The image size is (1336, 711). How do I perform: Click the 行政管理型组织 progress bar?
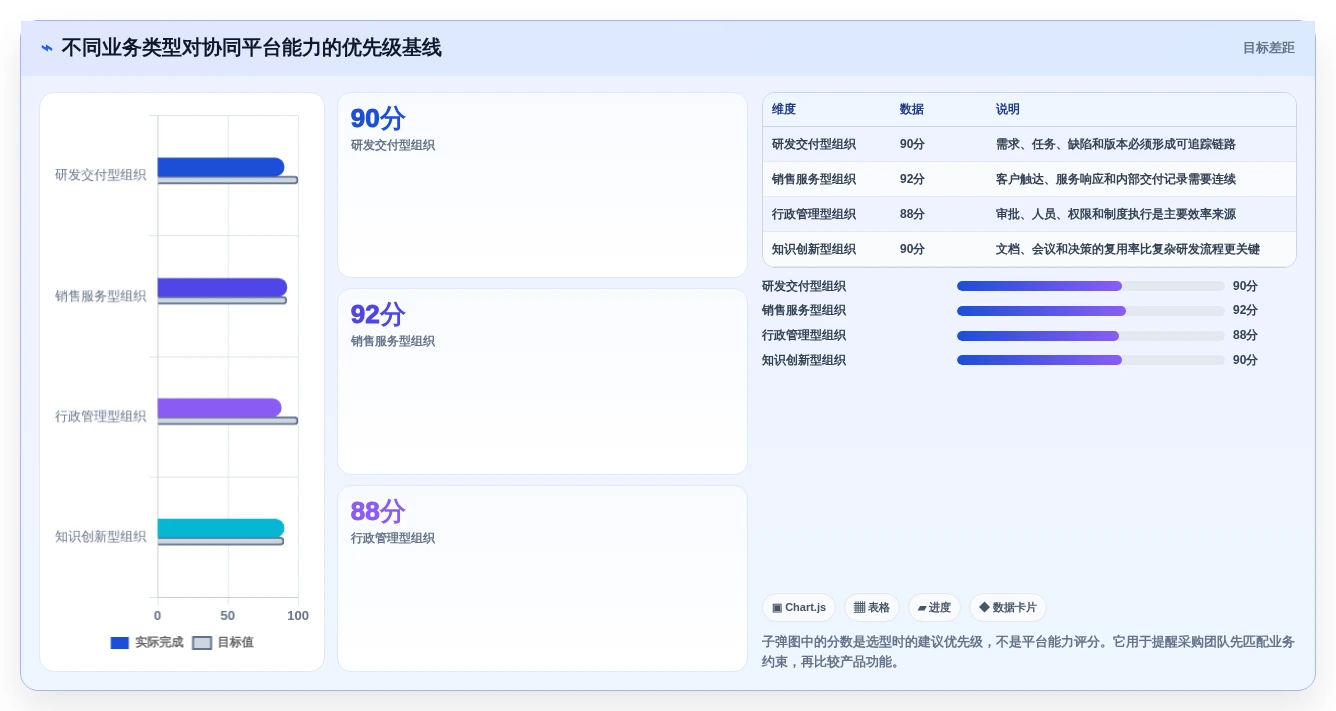click(x=1090, y=336)
